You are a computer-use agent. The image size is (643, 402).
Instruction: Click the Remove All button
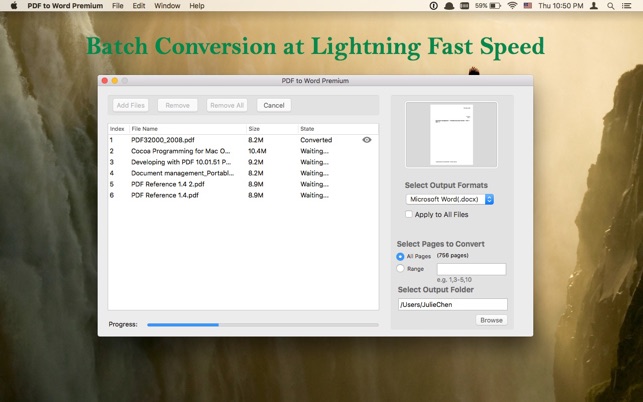pos(227,105)
